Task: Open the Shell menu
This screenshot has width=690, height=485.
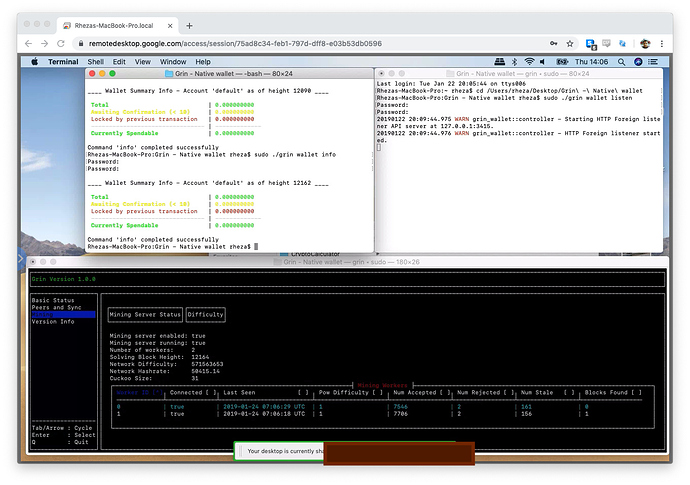Action: coord(95,62)
